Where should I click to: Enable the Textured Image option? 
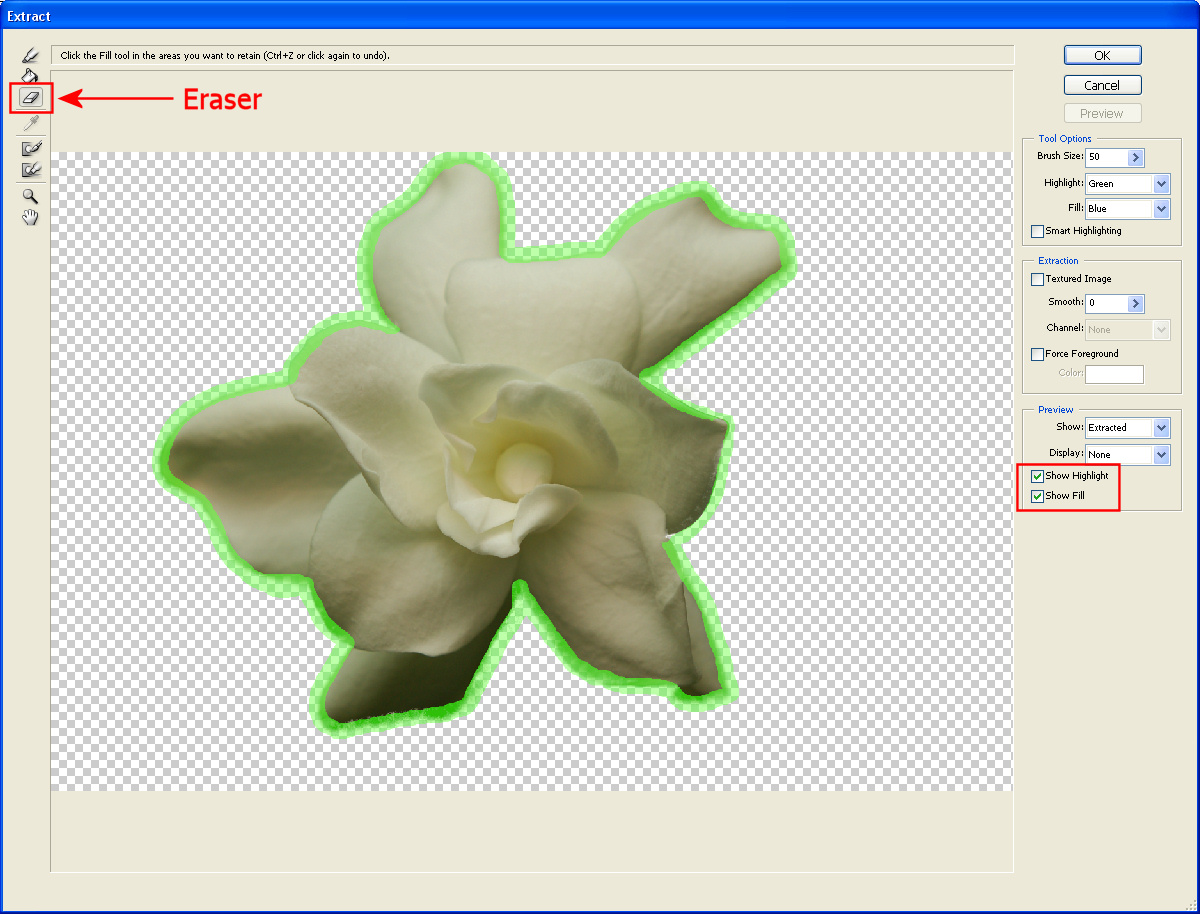point(1037,279)
